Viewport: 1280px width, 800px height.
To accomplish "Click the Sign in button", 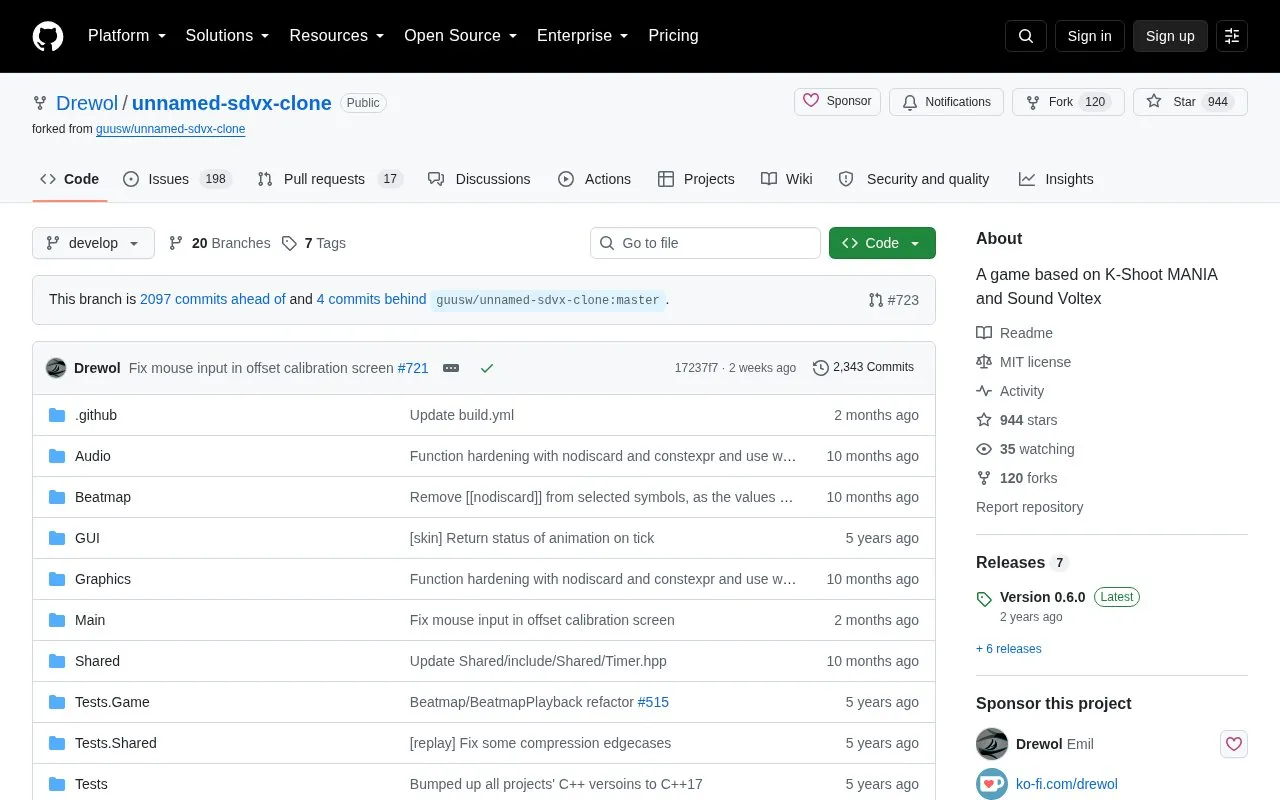I will pos(1089,36).
